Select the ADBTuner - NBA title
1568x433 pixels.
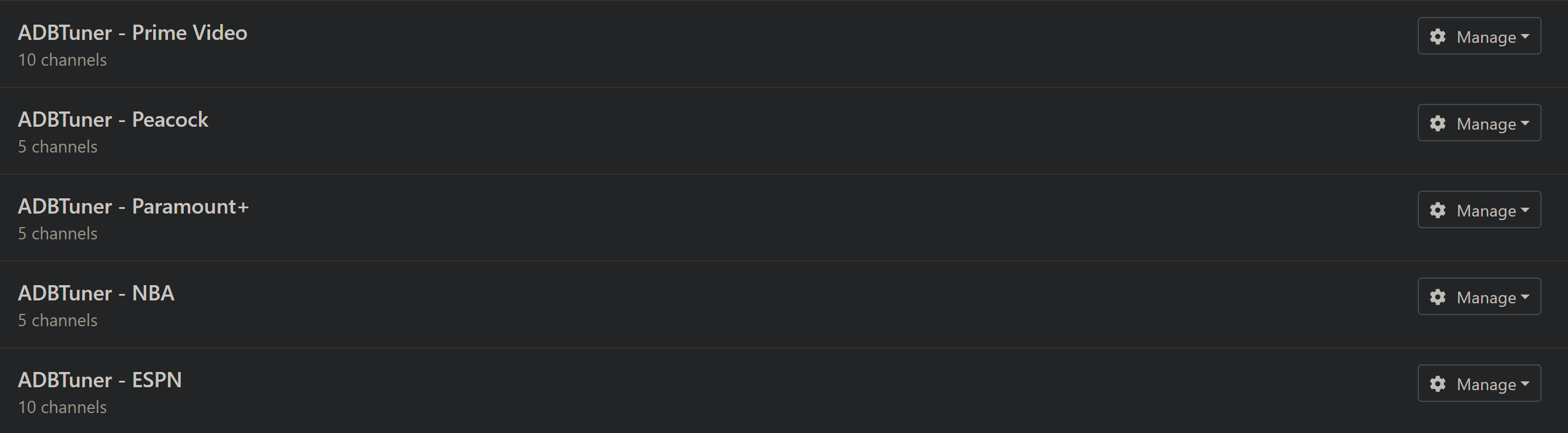coord(96,294)
